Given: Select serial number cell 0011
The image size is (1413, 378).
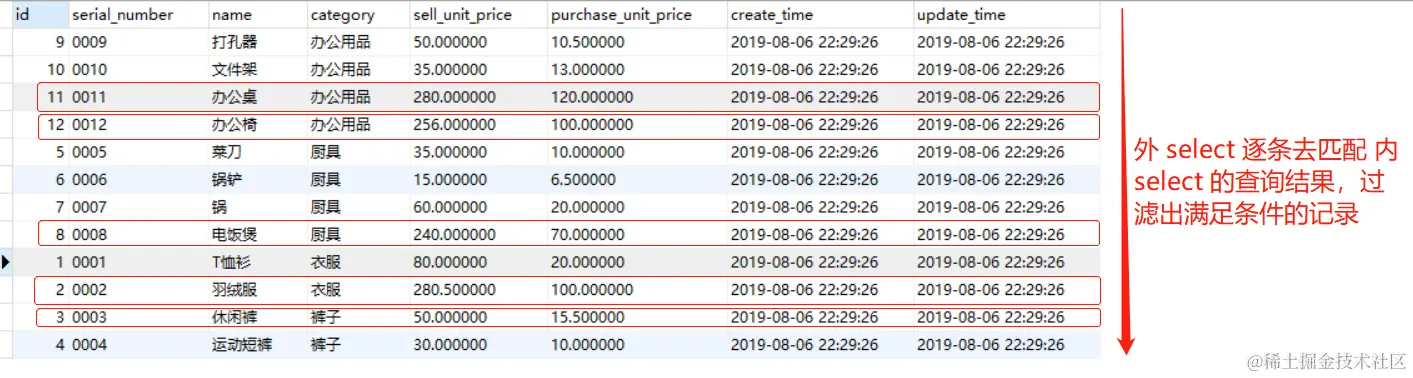Looking at the screenshot, I should click(138, 97).
